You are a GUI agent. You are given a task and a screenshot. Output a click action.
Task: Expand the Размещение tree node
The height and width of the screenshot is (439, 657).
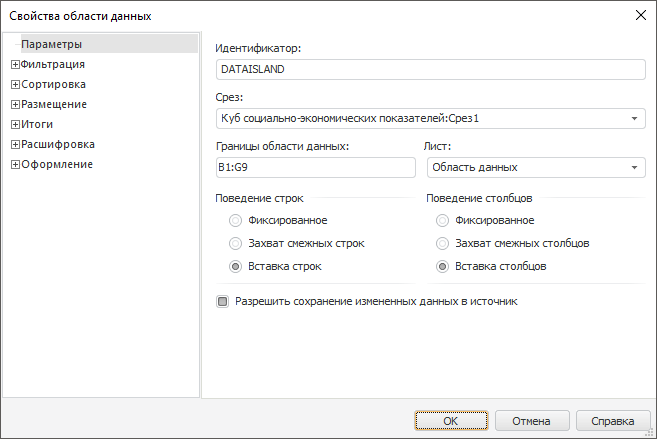(15, 104)
